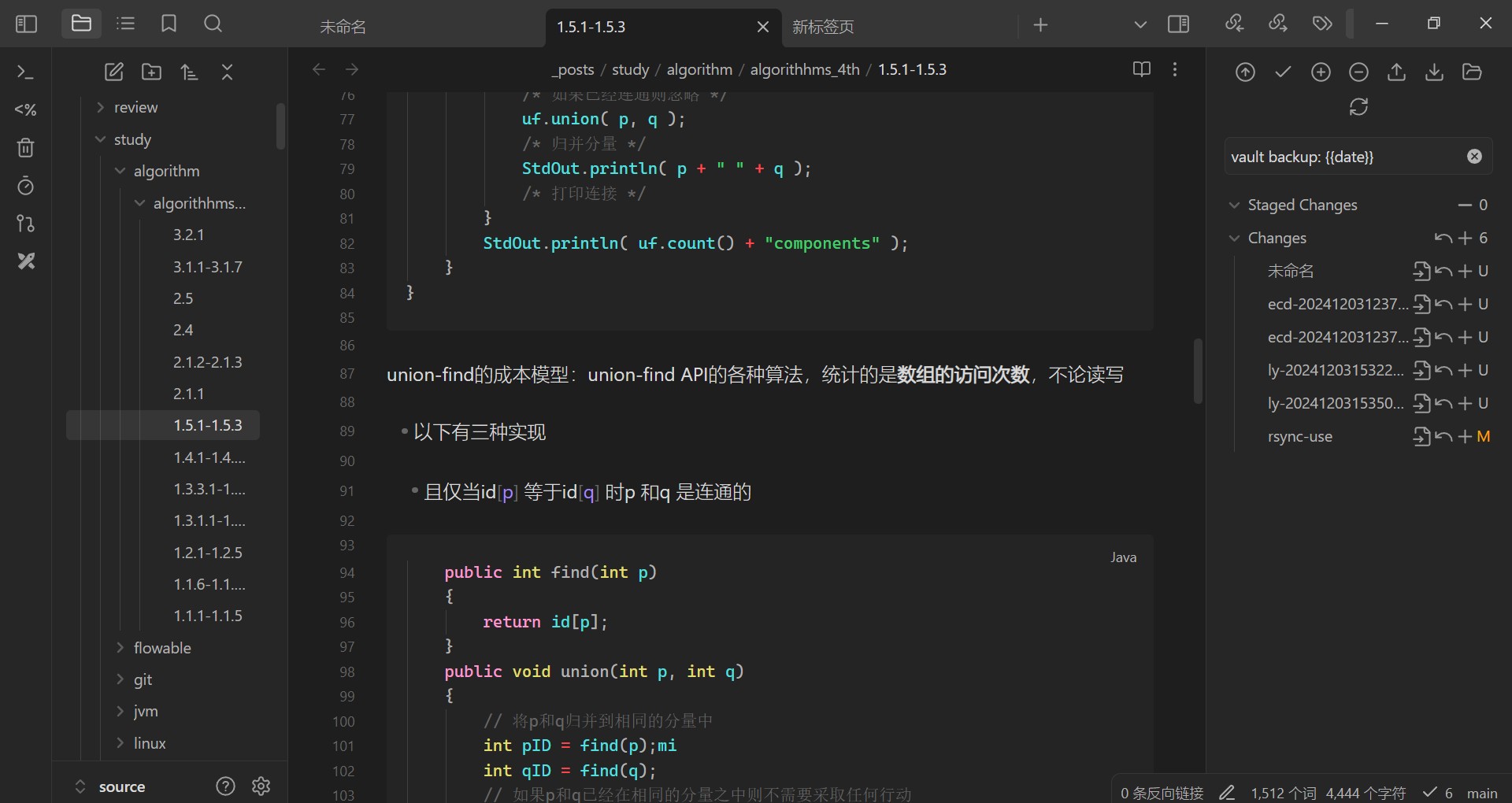Toggle editing mode pencil in status bar

pyautogui.click(x=1227, y=793)
